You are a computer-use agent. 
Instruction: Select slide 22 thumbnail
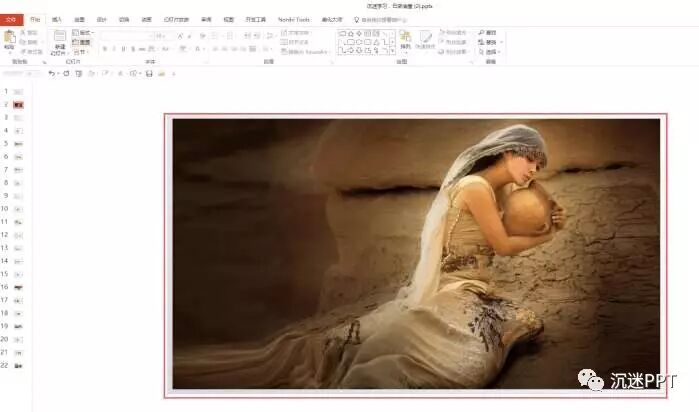pyautogui.click(x=18, y=366)
